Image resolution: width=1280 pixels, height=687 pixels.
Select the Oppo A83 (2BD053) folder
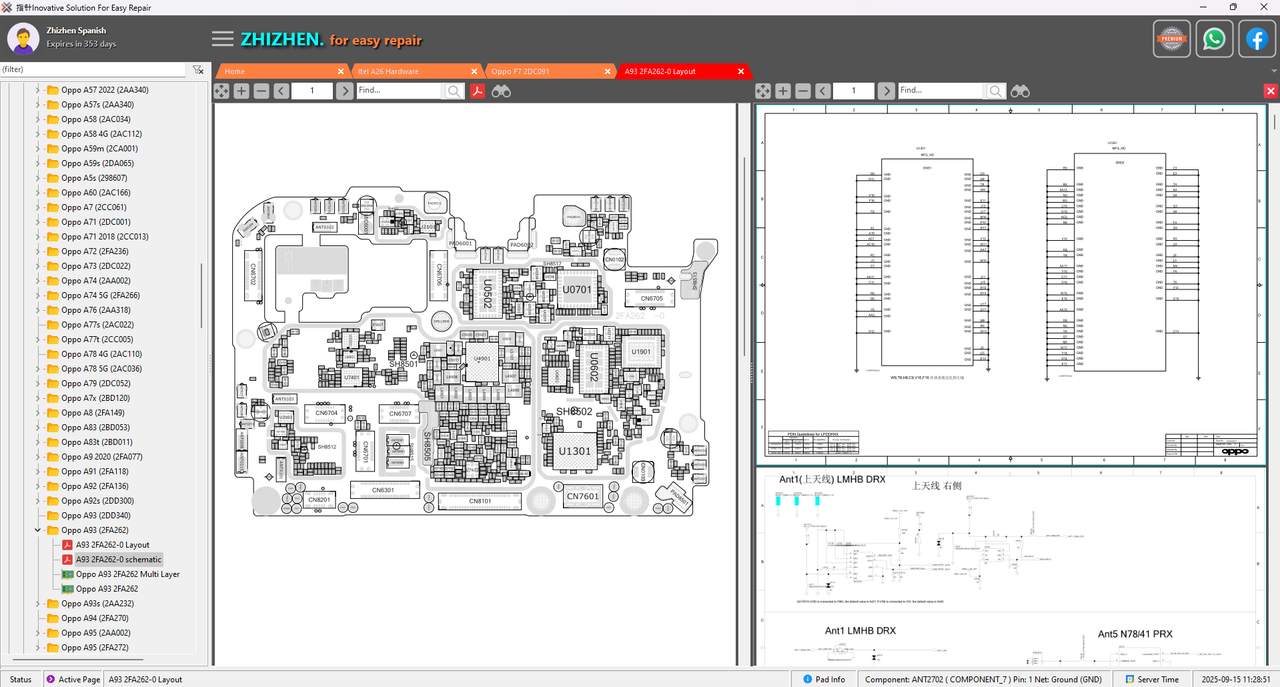tap(94, 428)
